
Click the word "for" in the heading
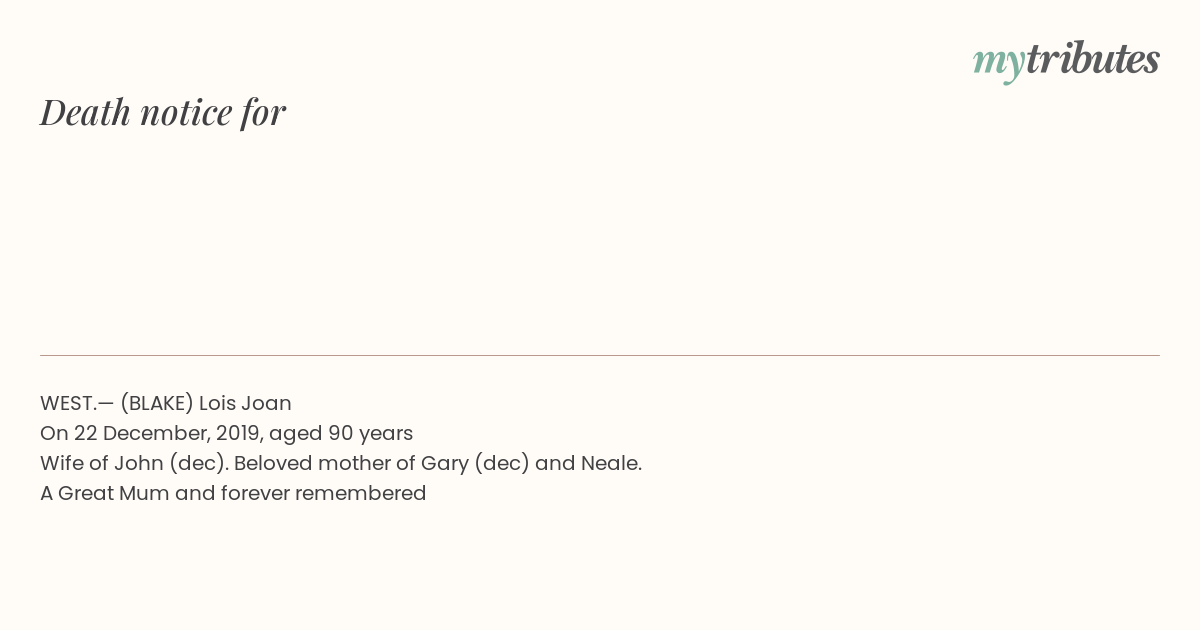tap(263, 113)
